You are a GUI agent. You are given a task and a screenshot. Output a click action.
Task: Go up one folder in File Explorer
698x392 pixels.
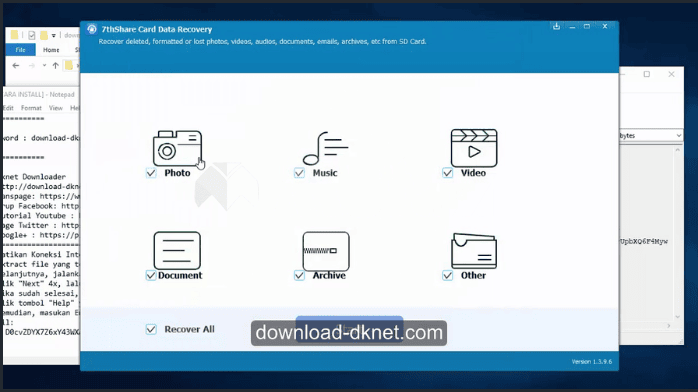point(56,66)
